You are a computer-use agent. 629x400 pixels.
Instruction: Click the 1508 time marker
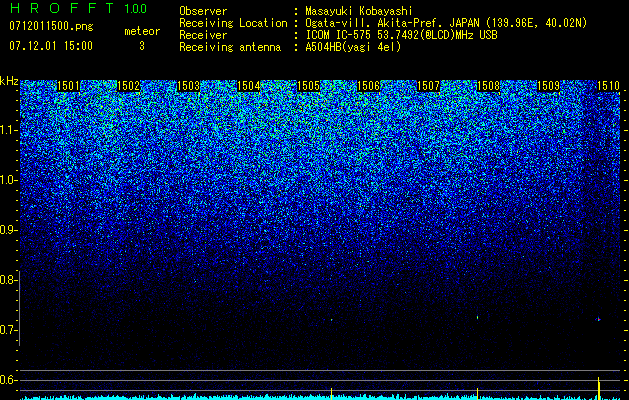coord(489,86)
